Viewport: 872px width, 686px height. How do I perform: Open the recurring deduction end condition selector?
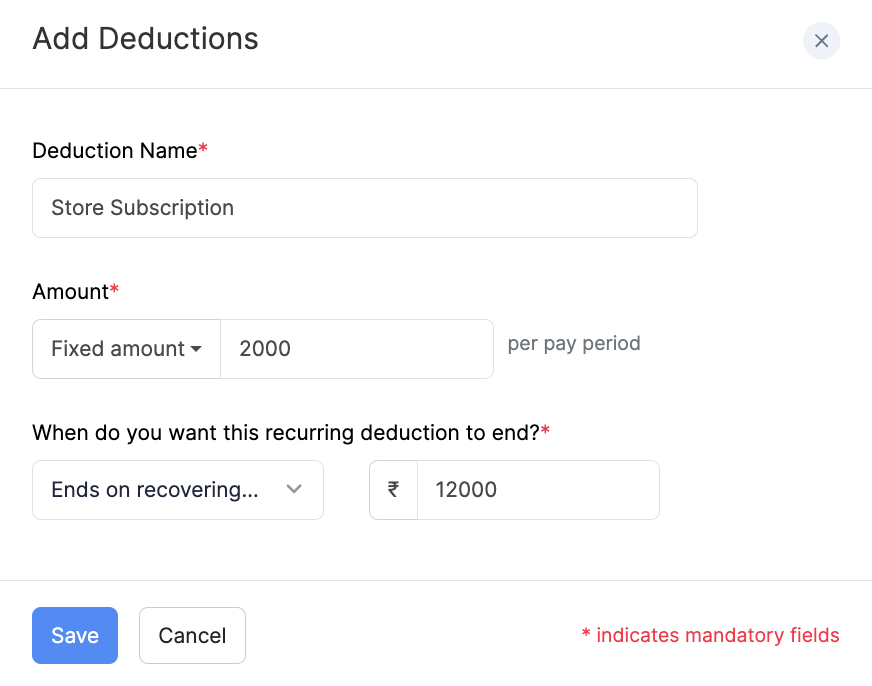pyautogui.click(x=177, y=489)
